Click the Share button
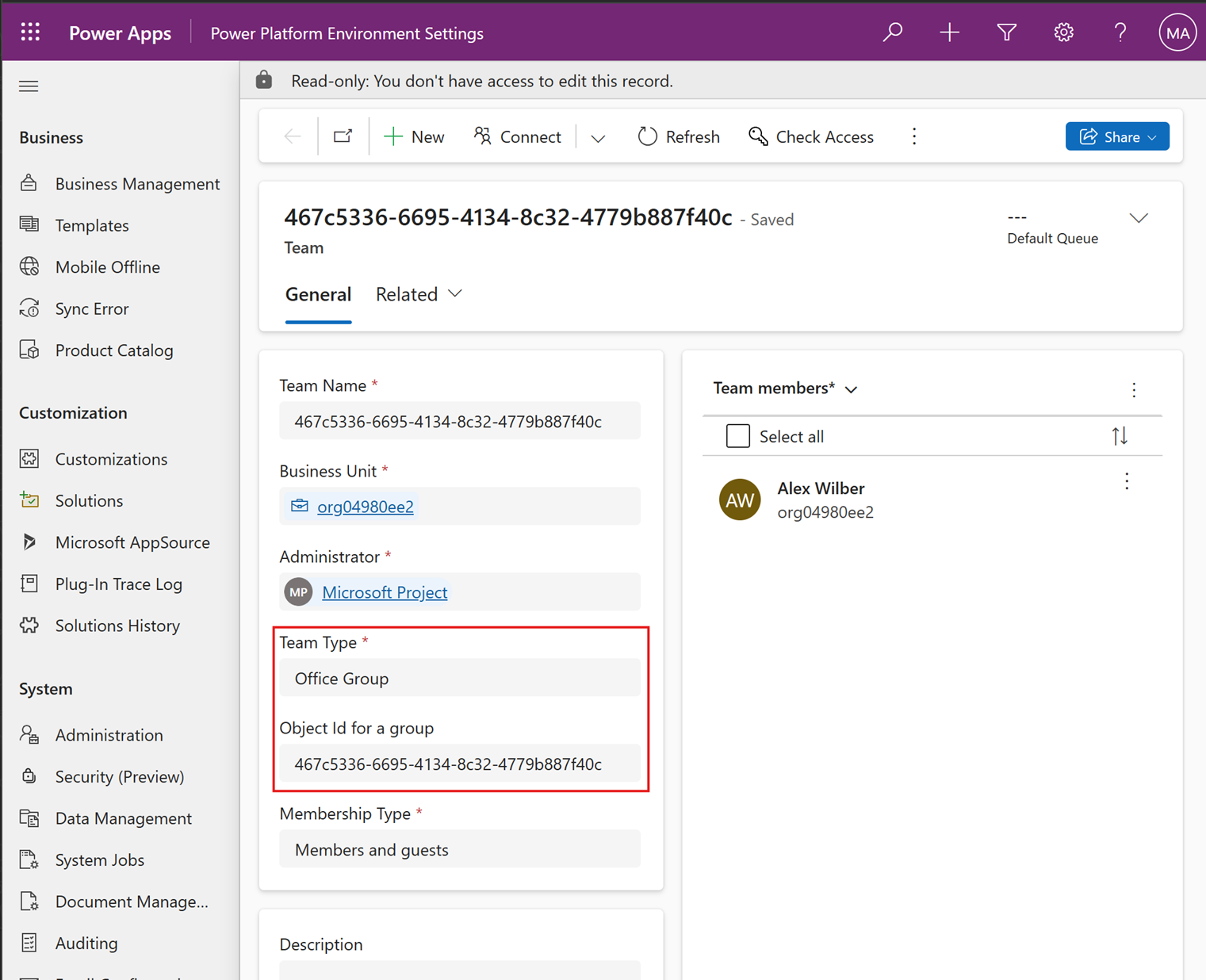 pyautogui.click(x=1117, y=136)
